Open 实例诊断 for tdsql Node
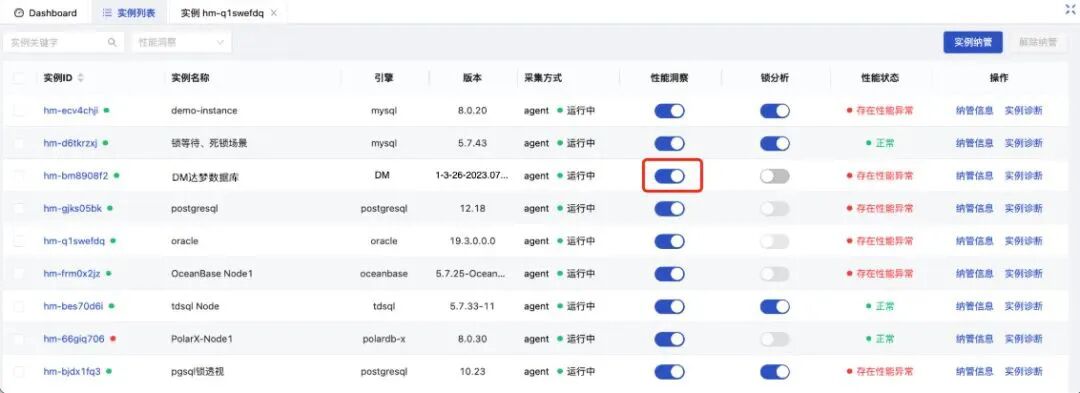The width and height of the screenshot is (1080, 393). point(1024,306)
